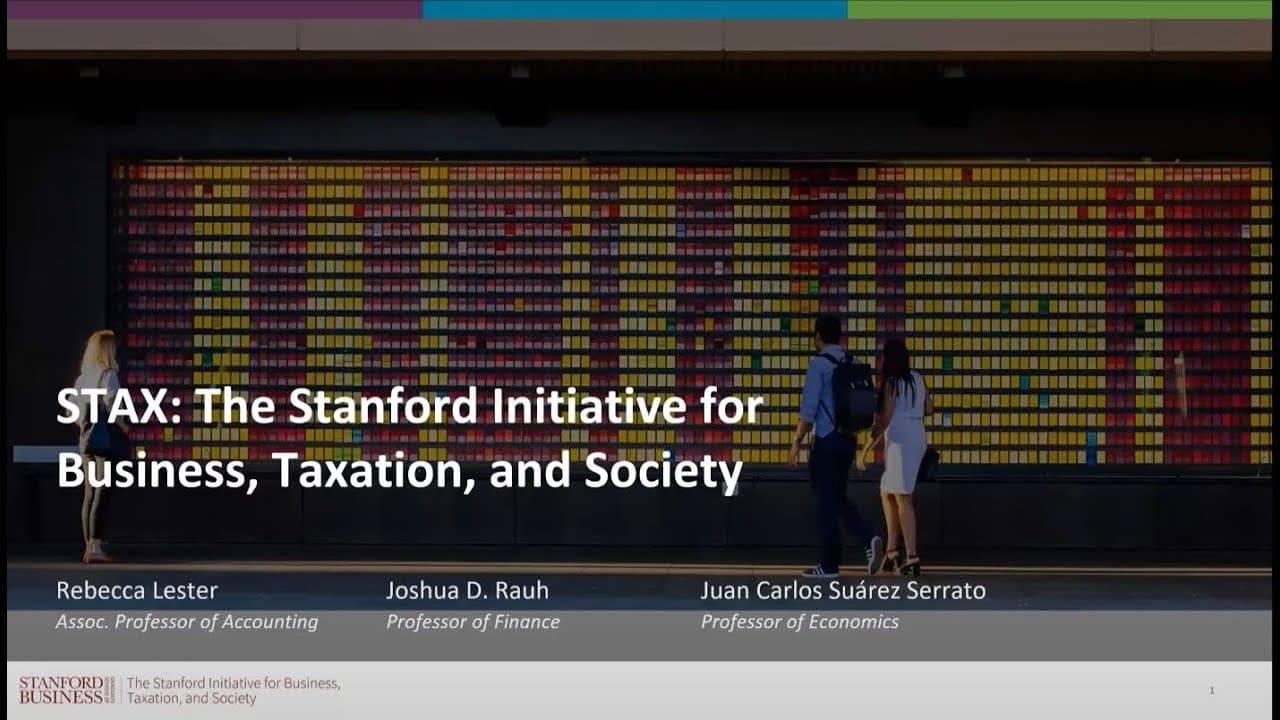The height and width of the screenshot is (720, 1280).
Task: Select the name "Joshua D. Rauh"
Action: (467, 590)
